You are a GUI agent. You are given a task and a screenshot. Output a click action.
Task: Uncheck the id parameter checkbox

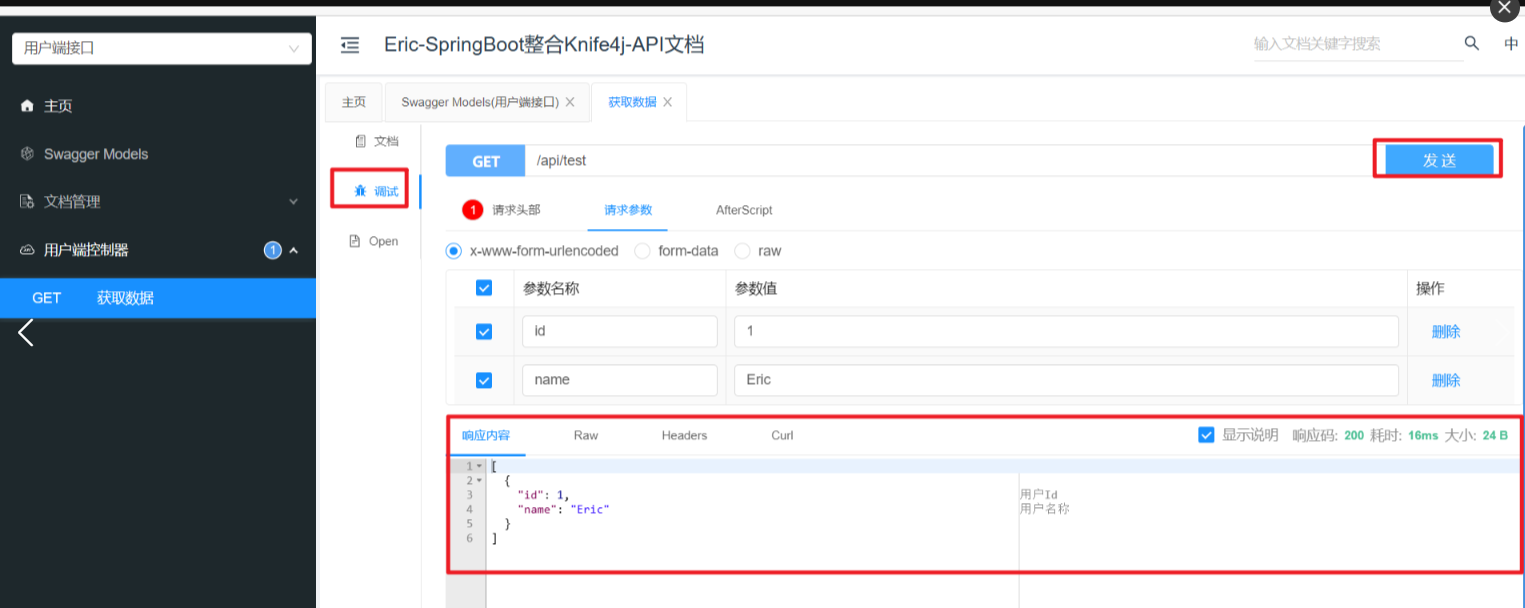484,332
